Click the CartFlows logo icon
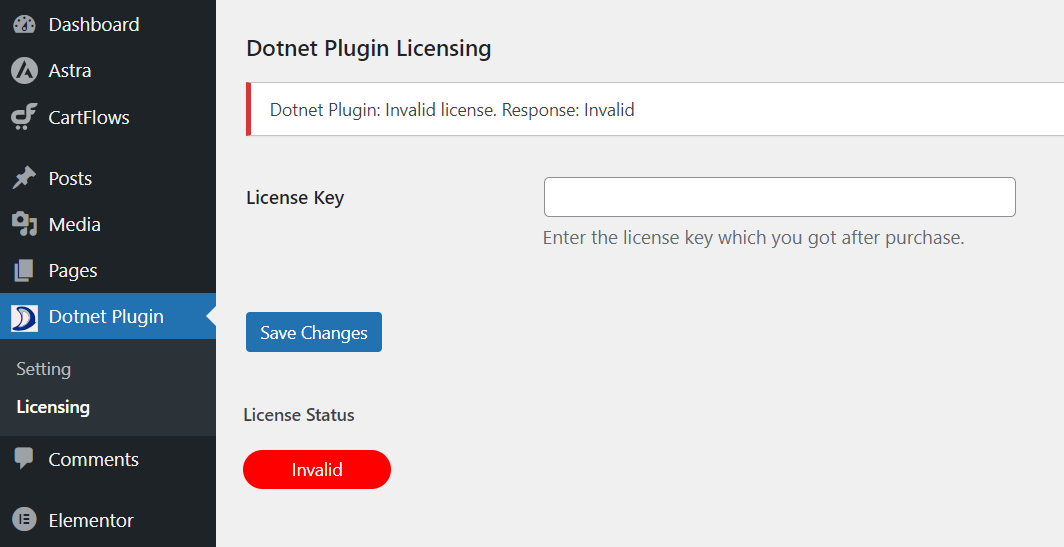The image size is (1064, 547). (x=24, y=117)
